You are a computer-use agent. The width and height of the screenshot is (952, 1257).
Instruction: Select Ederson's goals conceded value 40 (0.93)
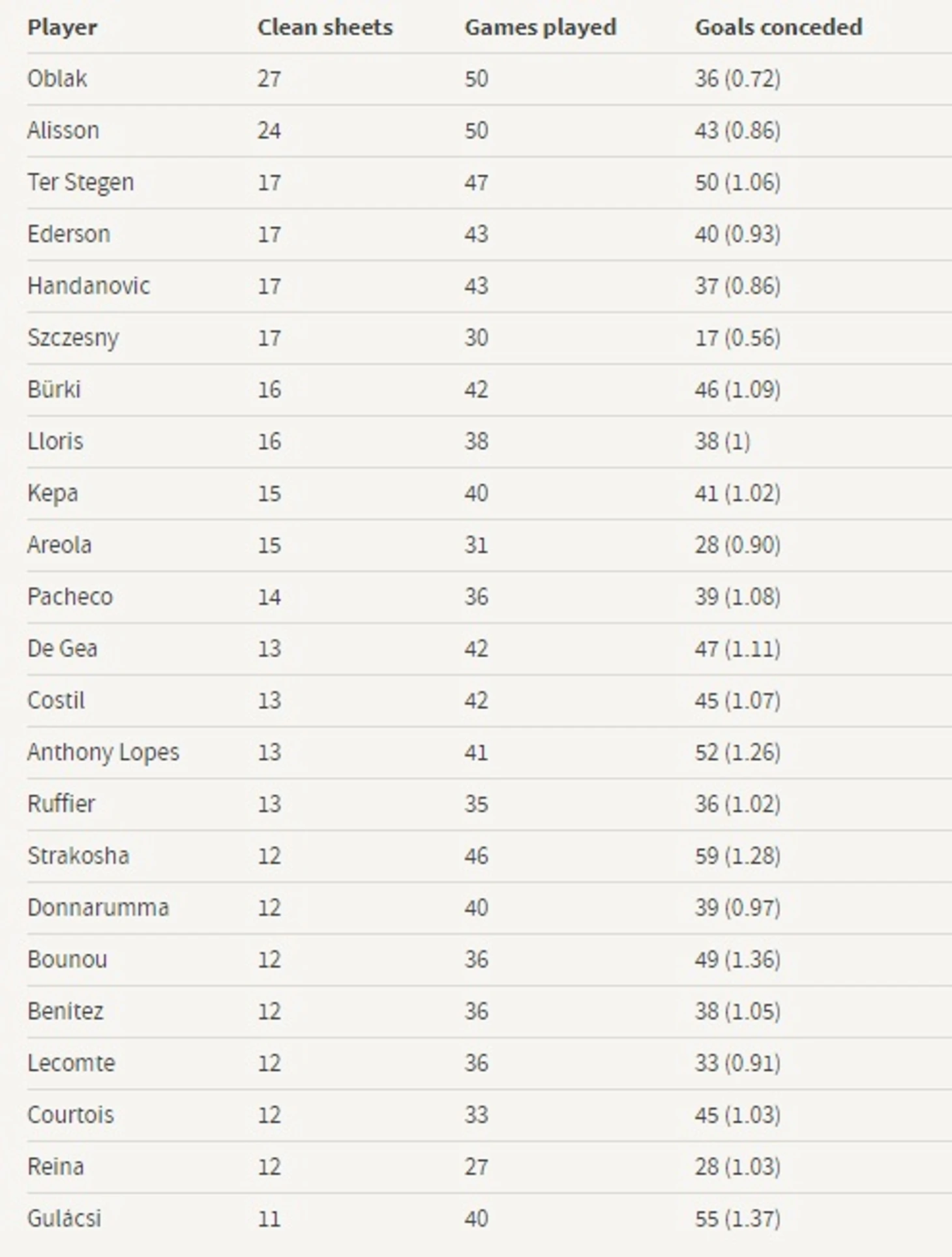point(737,234)
